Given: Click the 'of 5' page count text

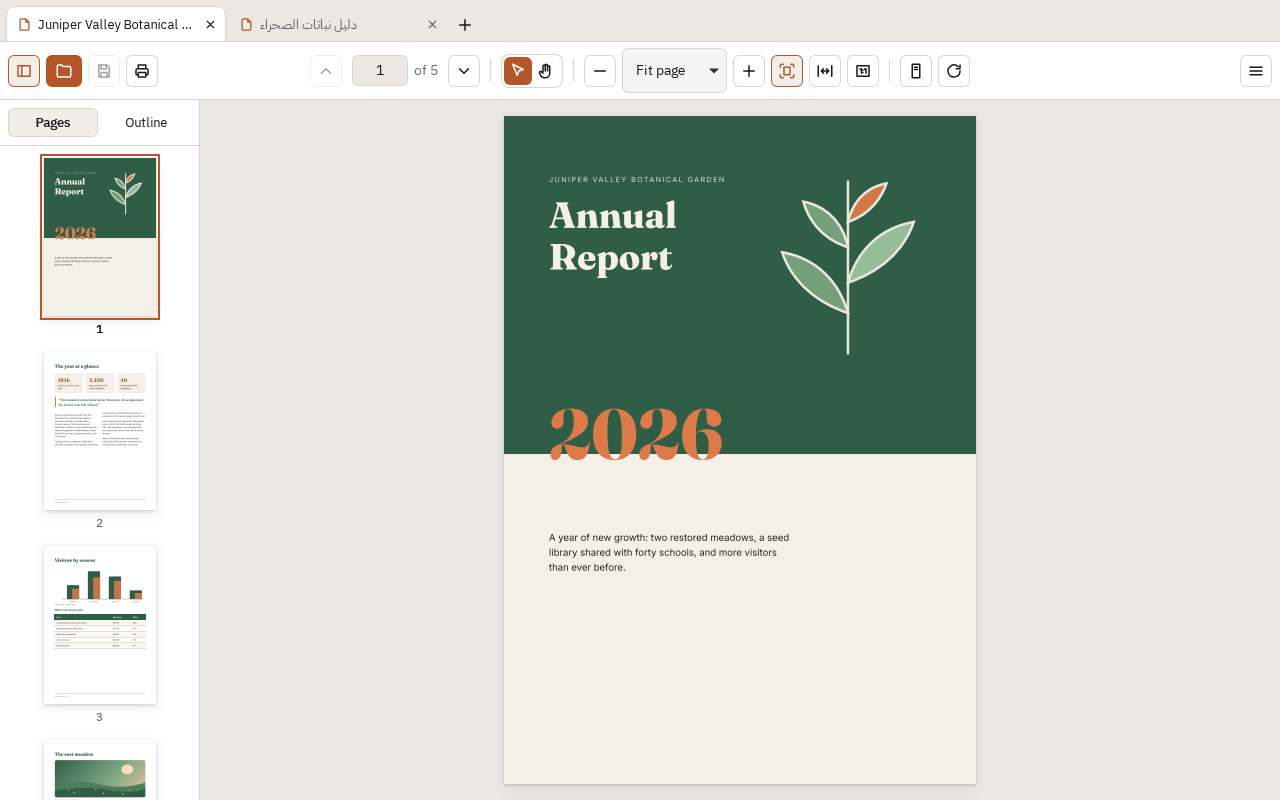Looking at the screenshot, I should (426, 70).
